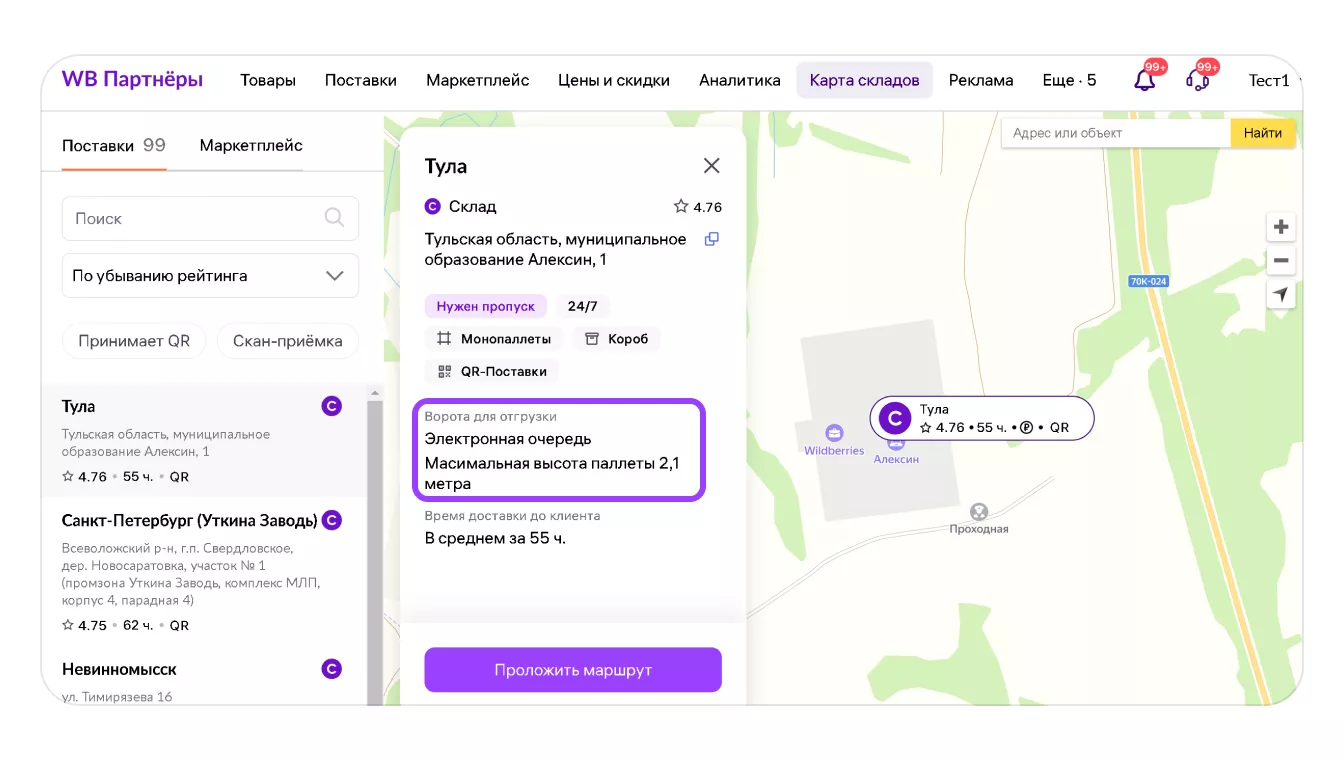Expand the Еще · 5 menu
Screen dimensions: 1344x760
[1068, 80]
